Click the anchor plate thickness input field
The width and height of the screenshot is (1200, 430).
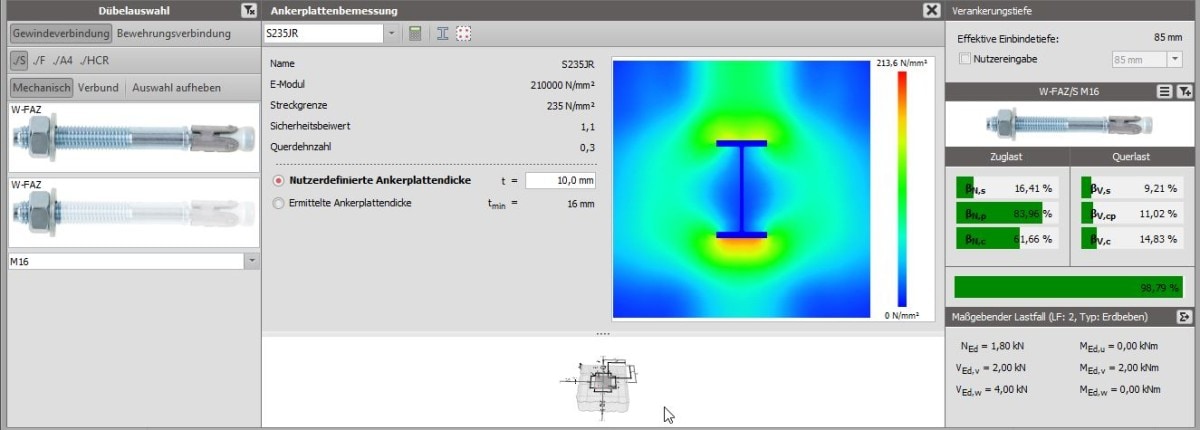click(x=560, y=181)
